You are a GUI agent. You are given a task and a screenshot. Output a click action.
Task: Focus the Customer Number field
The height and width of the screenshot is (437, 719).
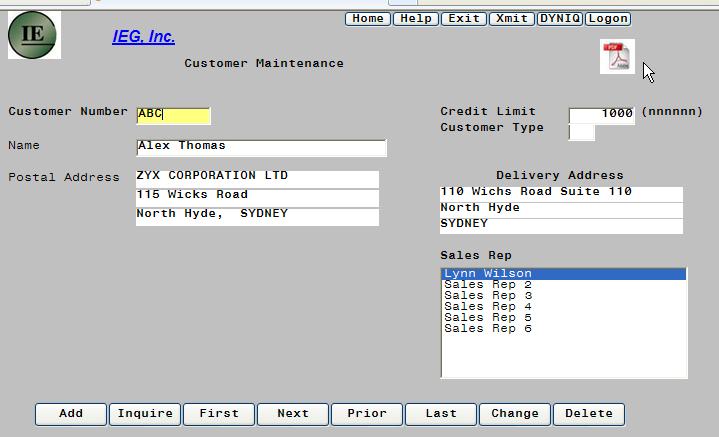tap(173, 115)
